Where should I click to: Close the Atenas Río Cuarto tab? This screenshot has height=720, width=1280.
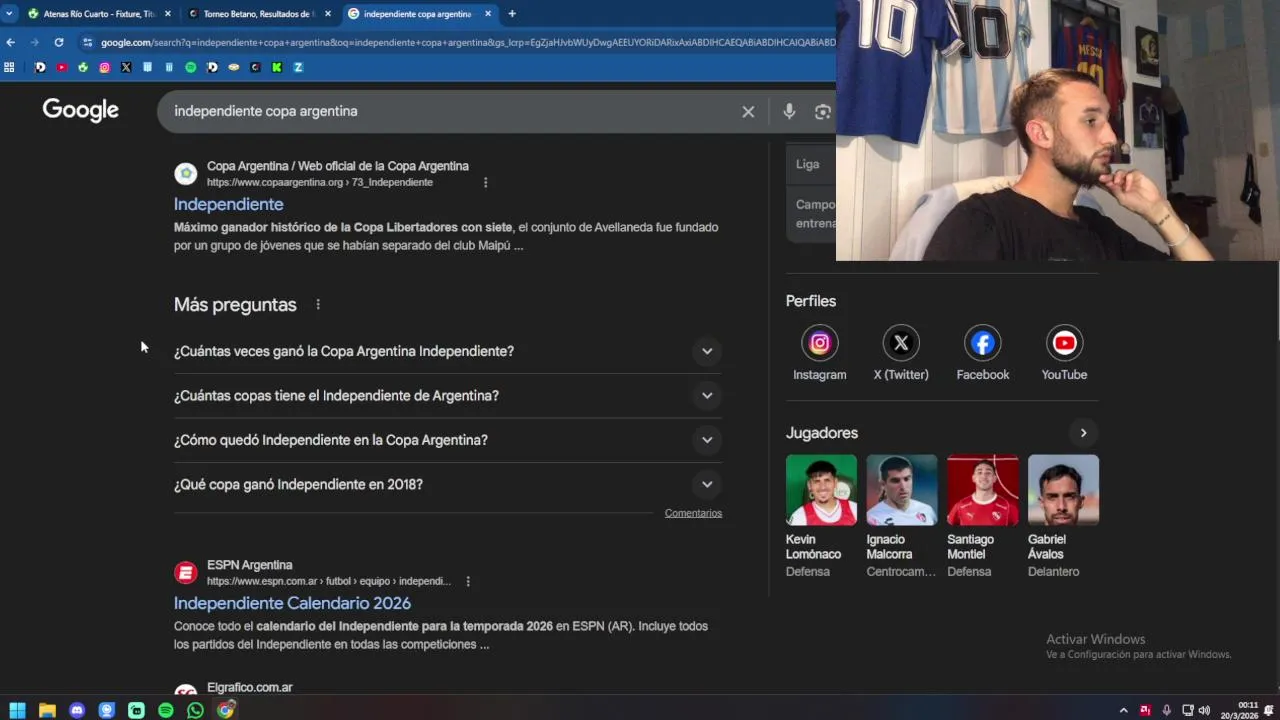coord(167,14)
